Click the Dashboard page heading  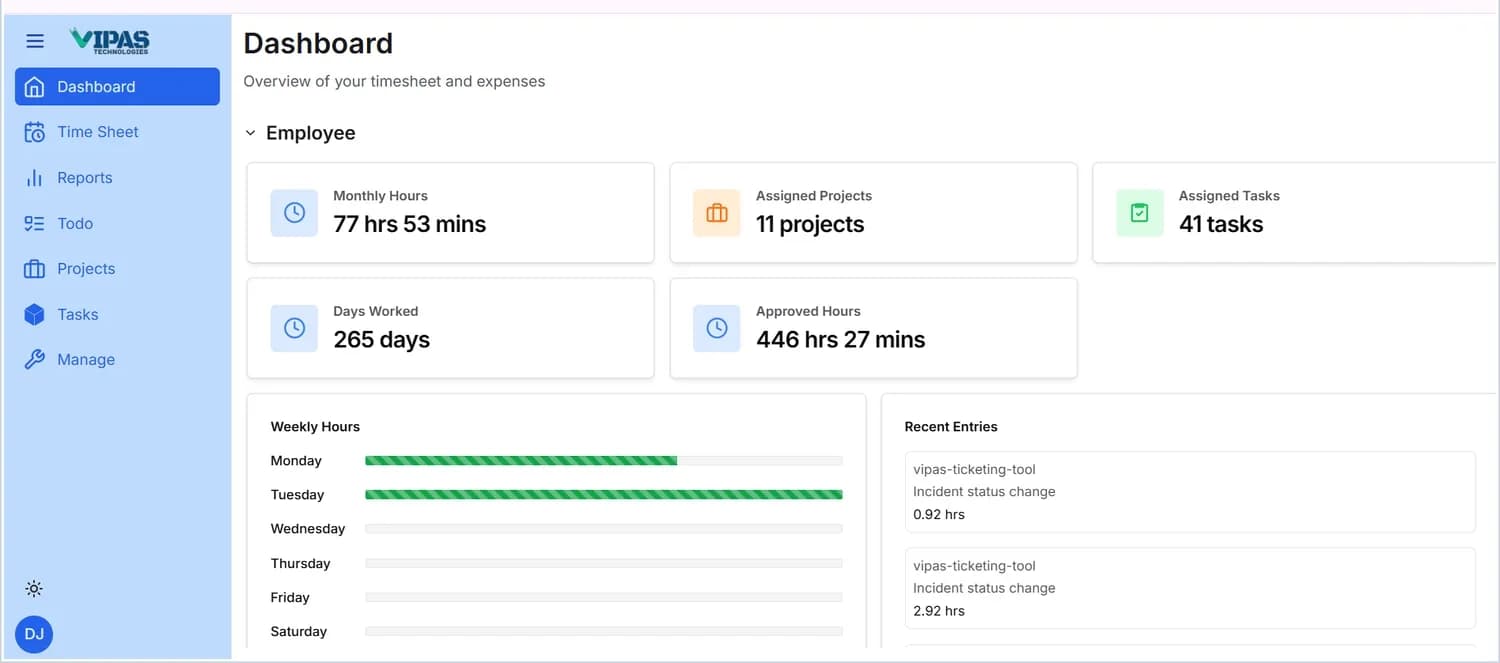318,44
